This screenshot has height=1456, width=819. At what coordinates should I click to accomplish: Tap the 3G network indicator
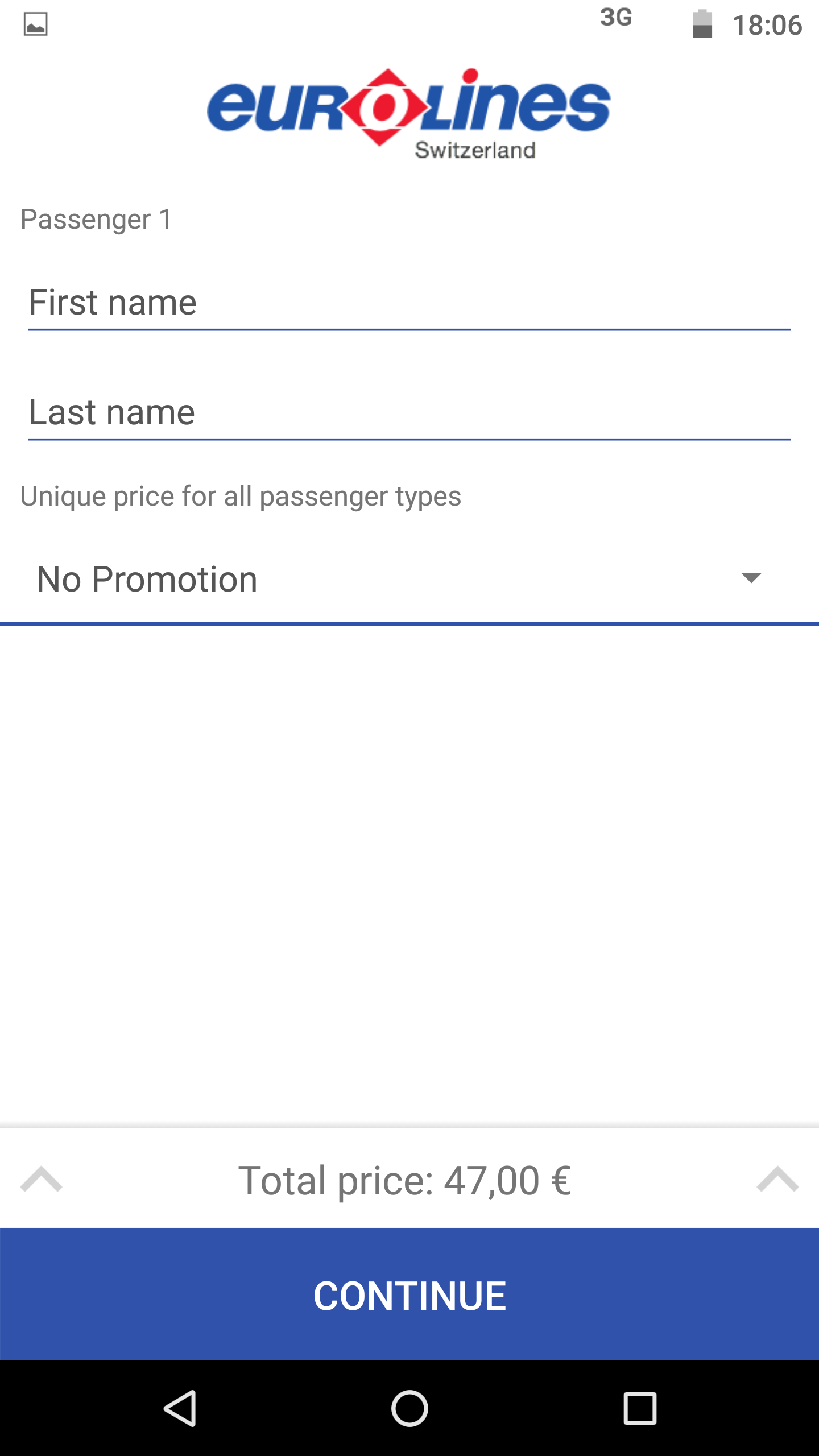[x=616, y=18]
